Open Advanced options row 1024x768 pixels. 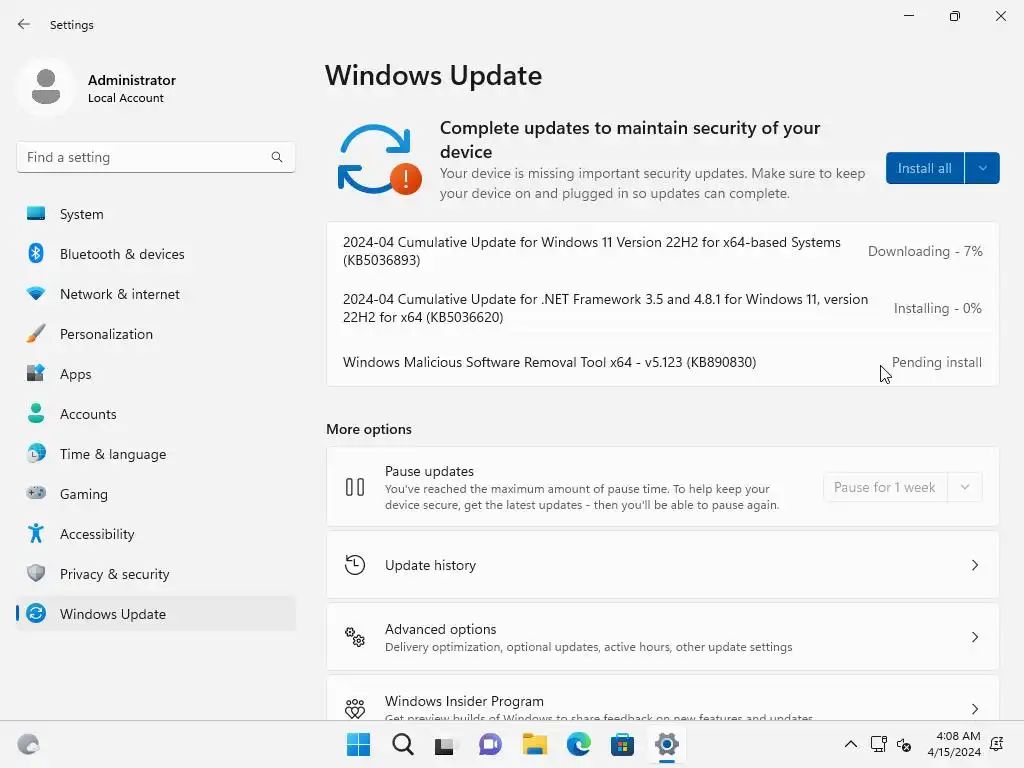click(662, 637)
